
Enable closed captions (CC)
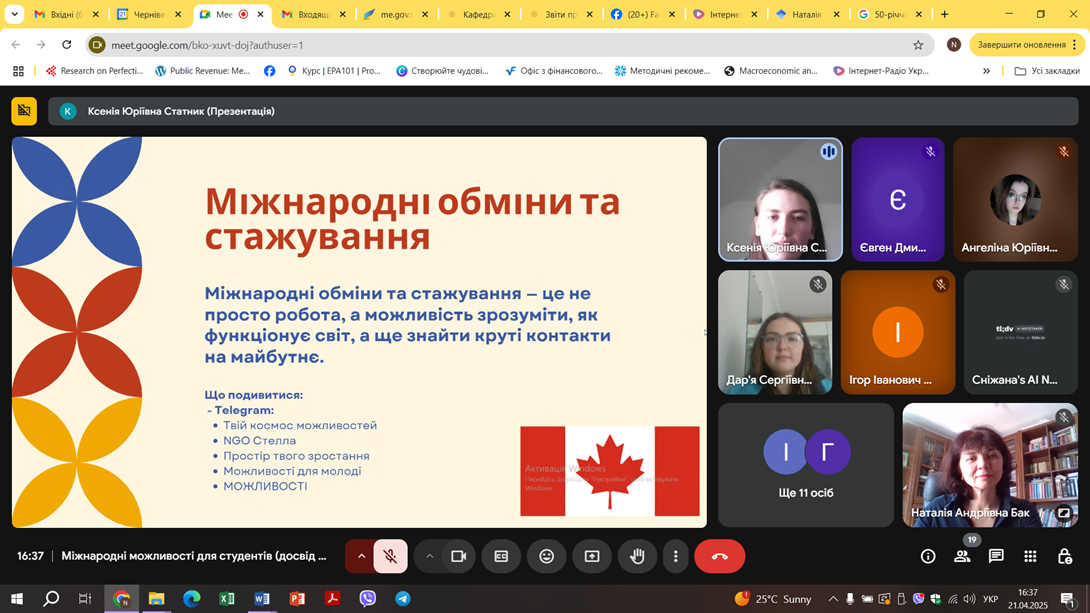pos(501,557)
